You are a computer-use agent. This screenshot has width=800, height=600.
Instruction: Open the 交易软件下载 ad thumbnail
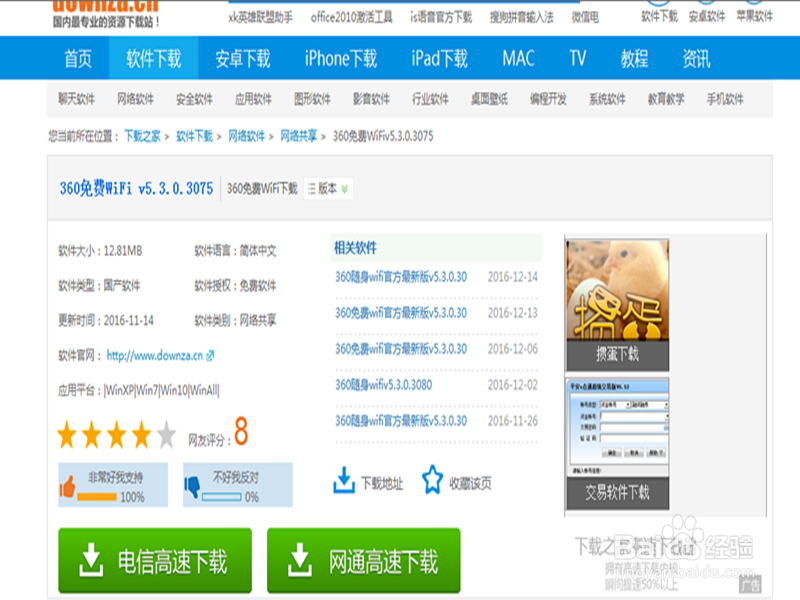617,443
